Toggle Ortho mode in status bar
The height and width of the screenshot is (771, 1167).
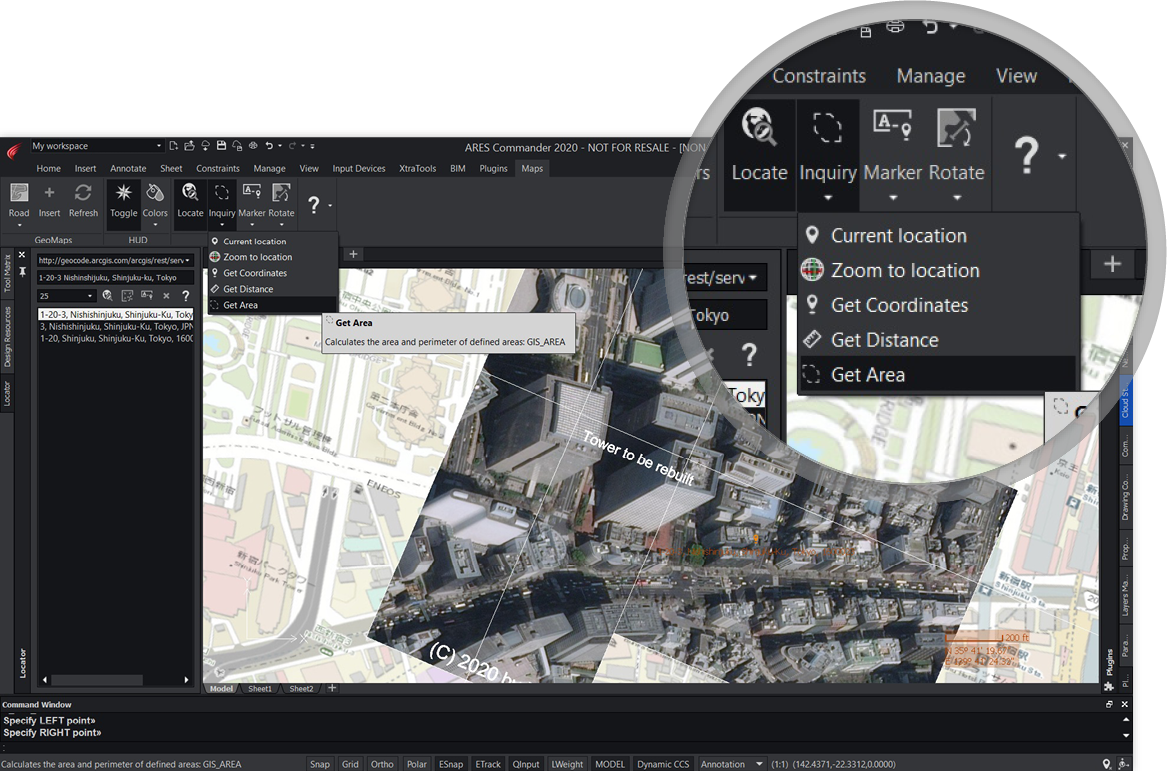(x=382, y=764)
